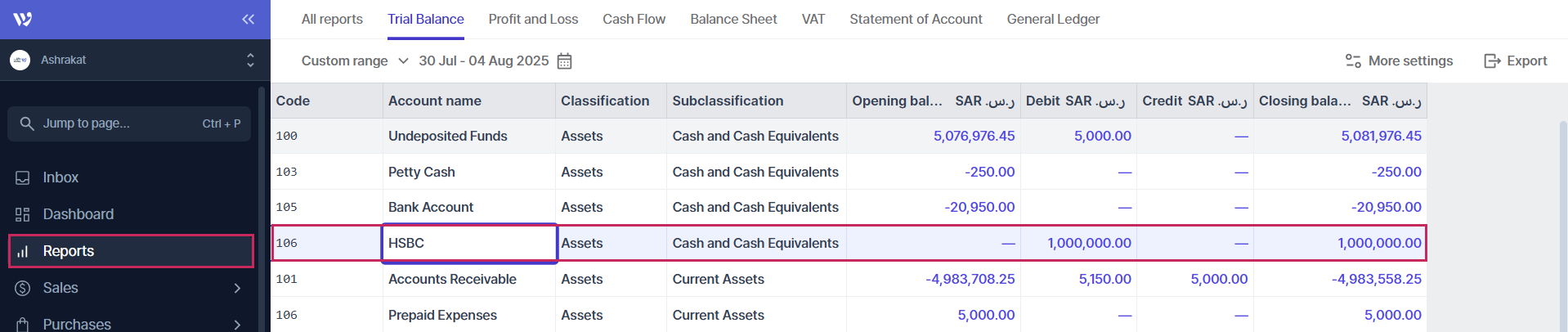Viewport: 1568px width, 332px height.
Task: Click the Wafeq logo icon
Action: (x=23, y=19)
